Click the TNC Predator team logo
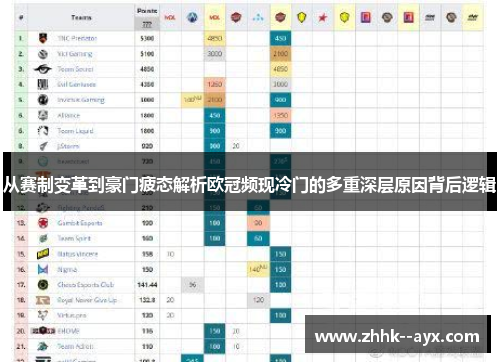Image resolution: width=500 pixels, height=362 pixels. tap(43, 38)
